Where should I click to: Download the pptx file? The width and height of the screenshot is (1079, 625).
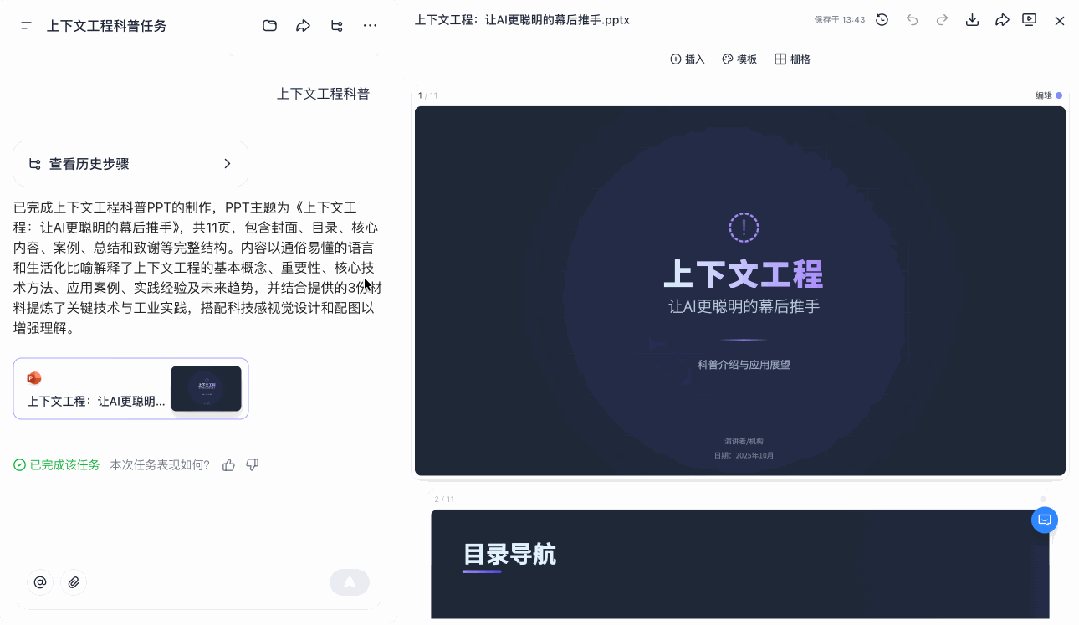[x=972, y=20]
